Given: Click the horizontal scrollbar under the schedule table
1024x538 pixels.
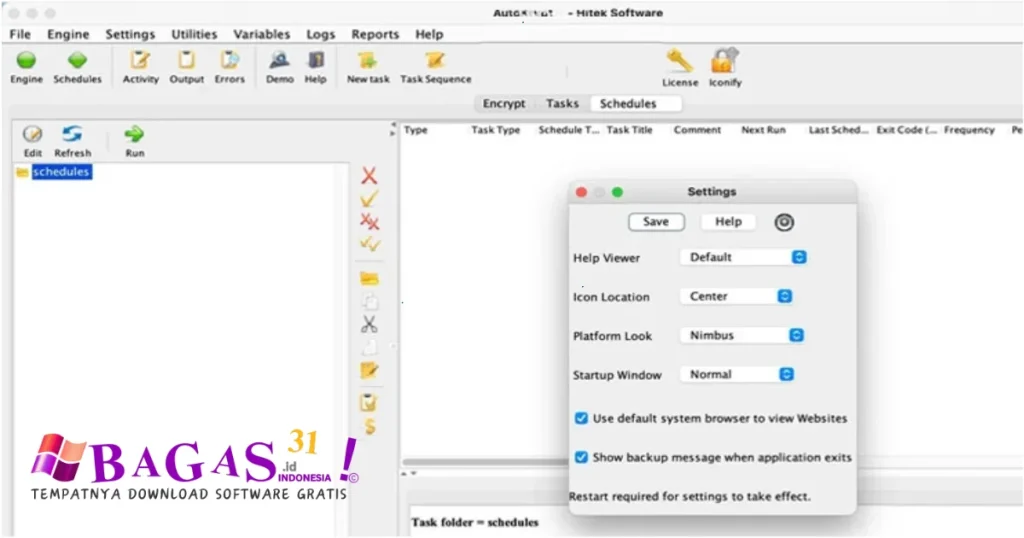Looking at the screenshot, I should click(x=485, y=462).
